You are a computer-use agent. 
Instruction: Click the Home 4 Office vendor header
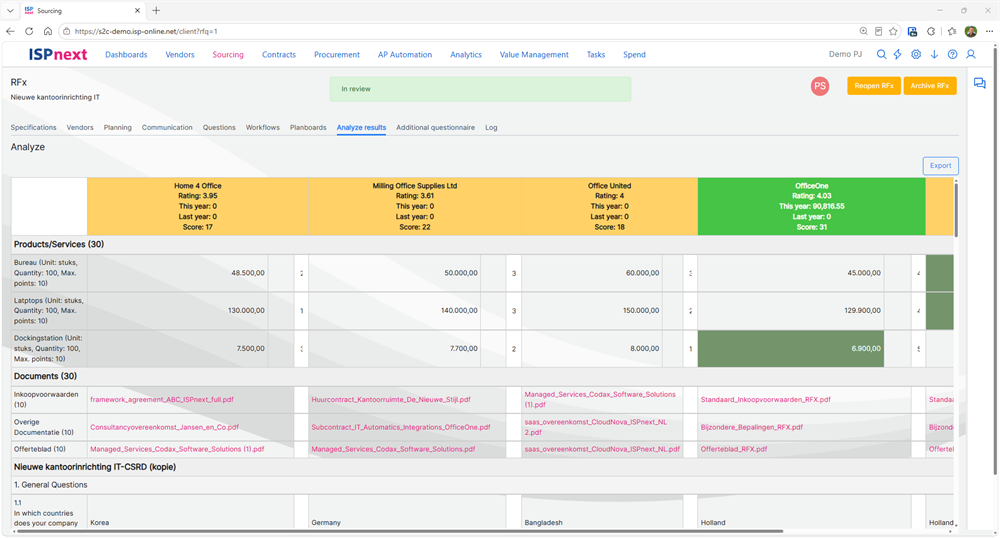pyautogui.click(x=198, y=207)
